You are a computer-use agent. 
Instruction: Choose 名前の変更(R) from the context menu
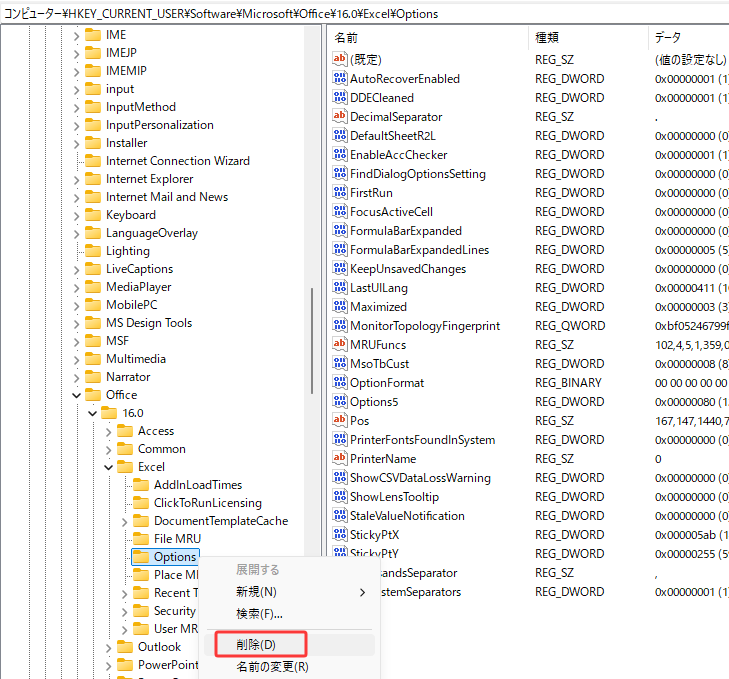[289, 666]
